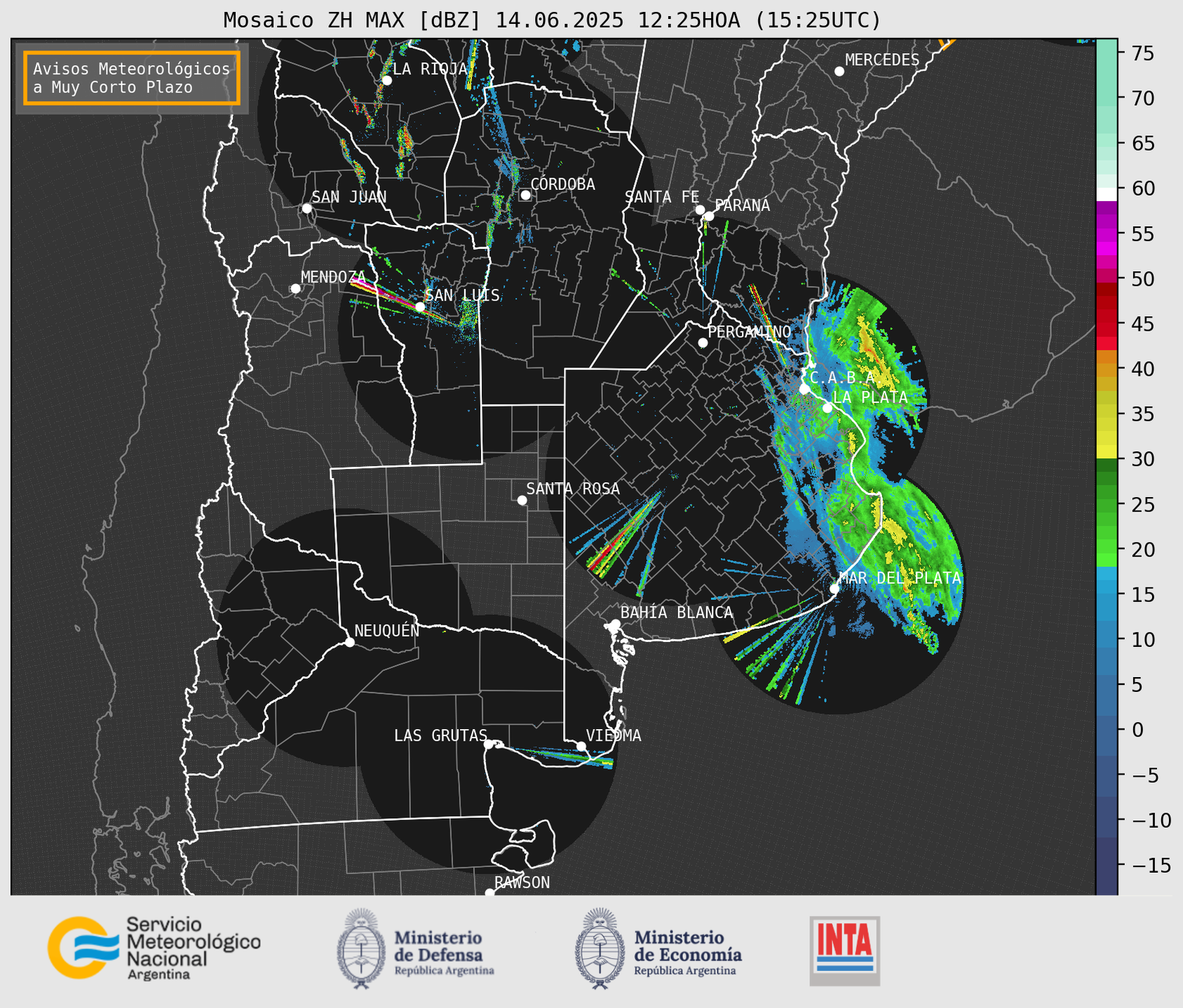This screenshot has height=1008, width=1183.
Task: Click the green 25 dBZ color band
Action: click(x=1107, y=505)
